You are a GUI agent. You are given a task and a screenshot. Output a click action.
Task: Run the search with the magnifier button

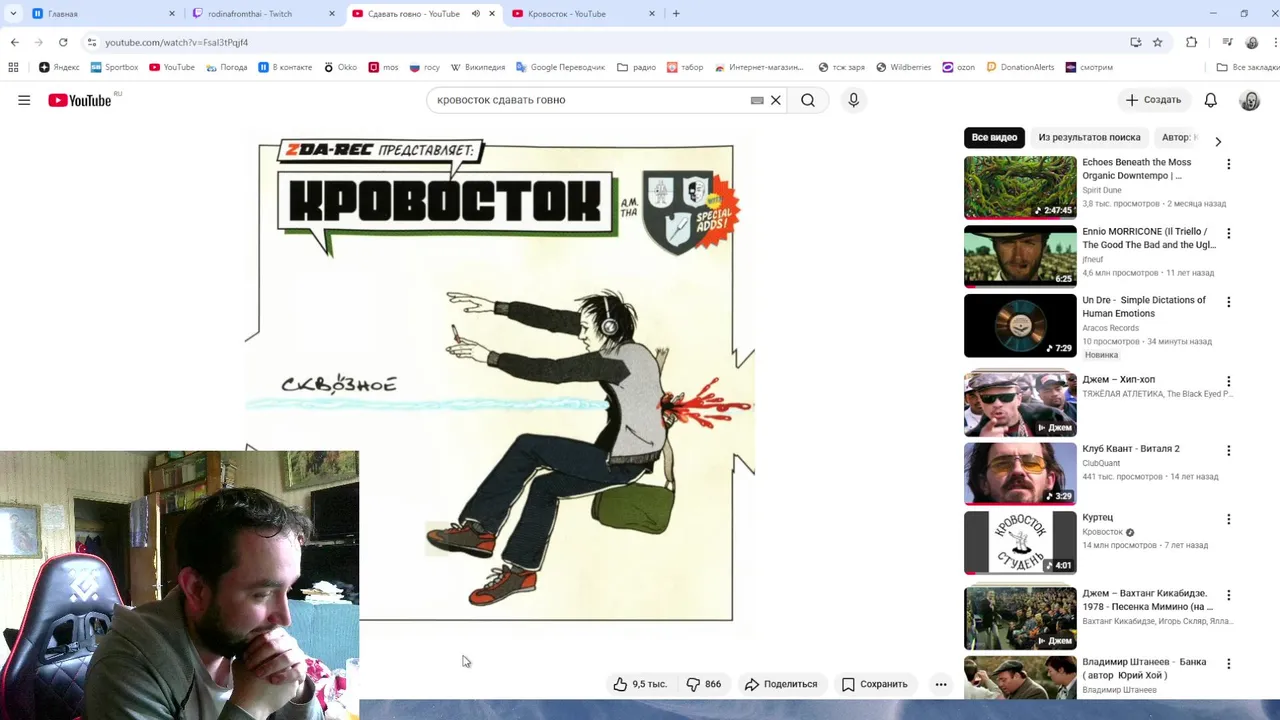(x=808, y=100)
